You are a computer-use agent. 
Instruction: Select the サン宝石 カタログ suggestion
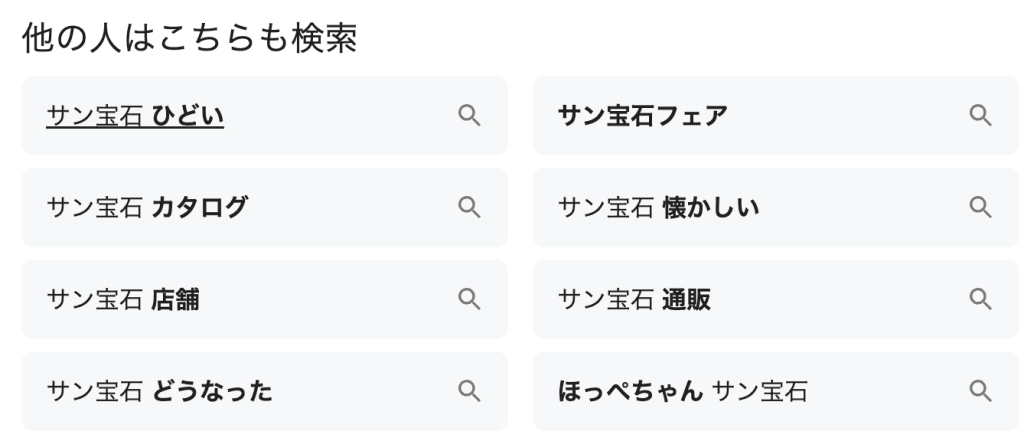147,208
